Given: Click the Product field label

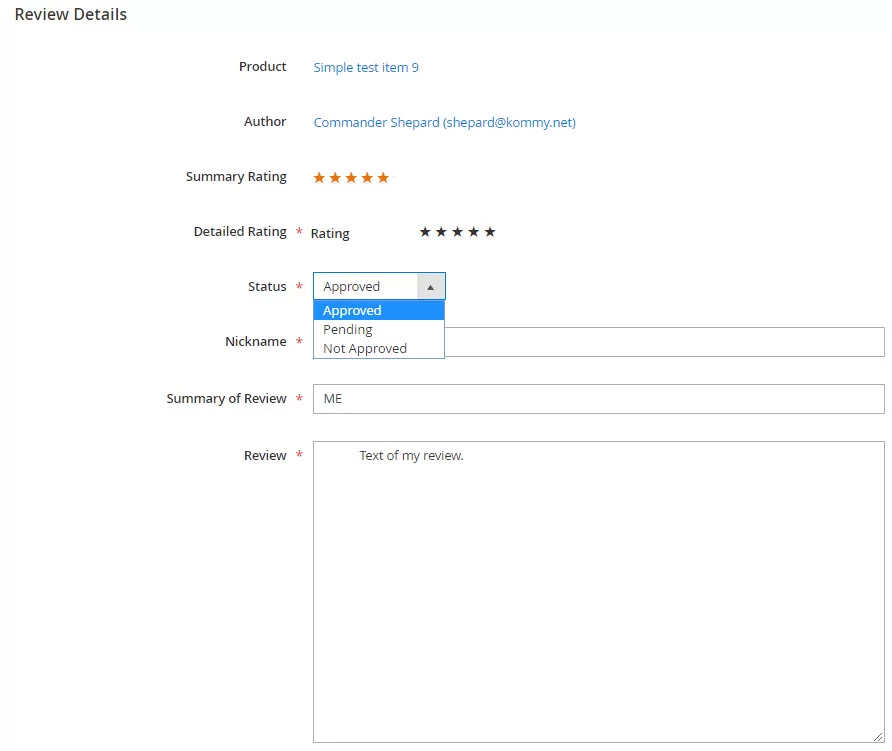Looking at the screenshot, I should pyautogui.click(x=262, y=67).
